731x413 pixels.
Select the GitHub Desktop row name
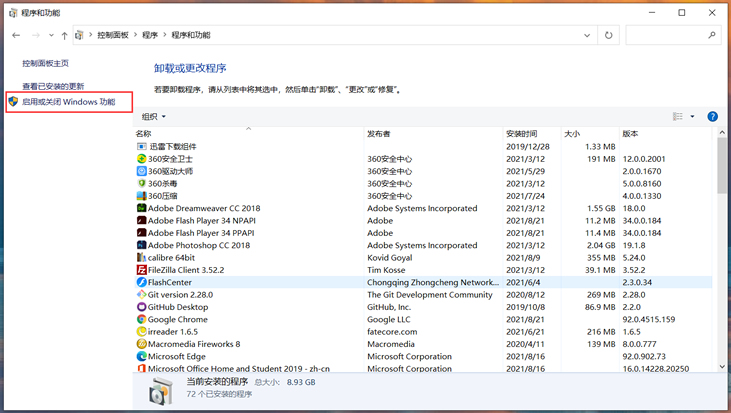pos(178,307)
